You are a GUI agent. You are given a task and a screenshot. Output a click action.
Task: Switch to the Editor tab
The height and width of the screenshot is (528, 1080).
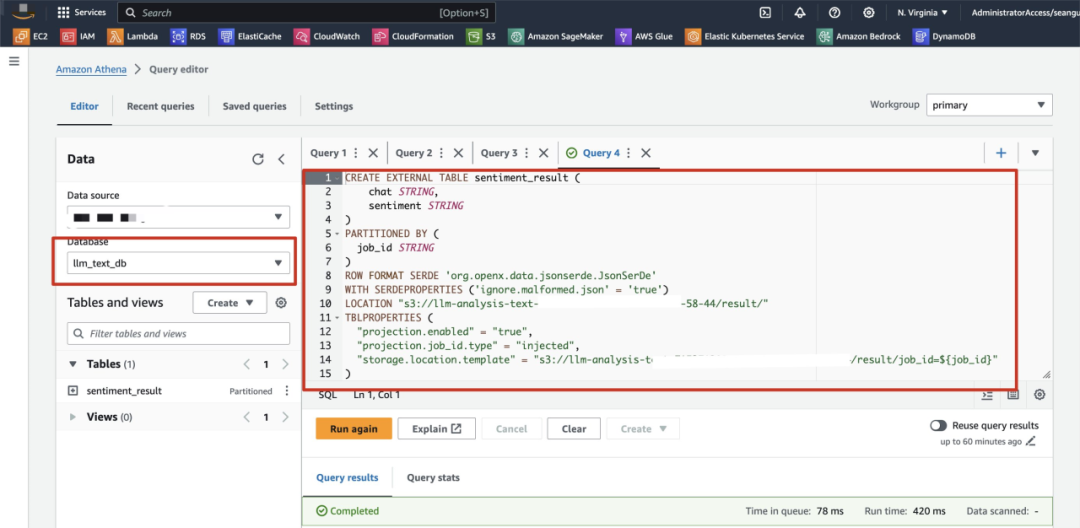[84, 106]
